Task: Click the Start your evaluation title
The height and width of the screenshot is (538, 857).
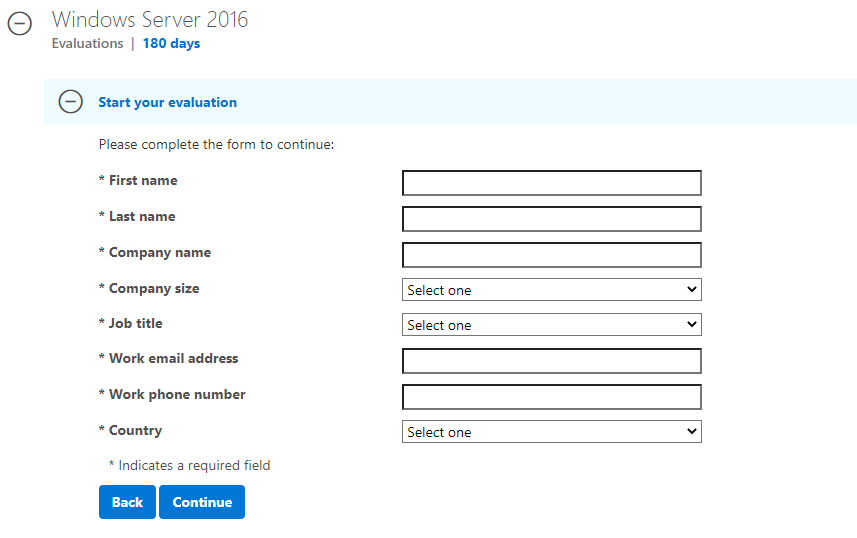Action: click(168, 102)
